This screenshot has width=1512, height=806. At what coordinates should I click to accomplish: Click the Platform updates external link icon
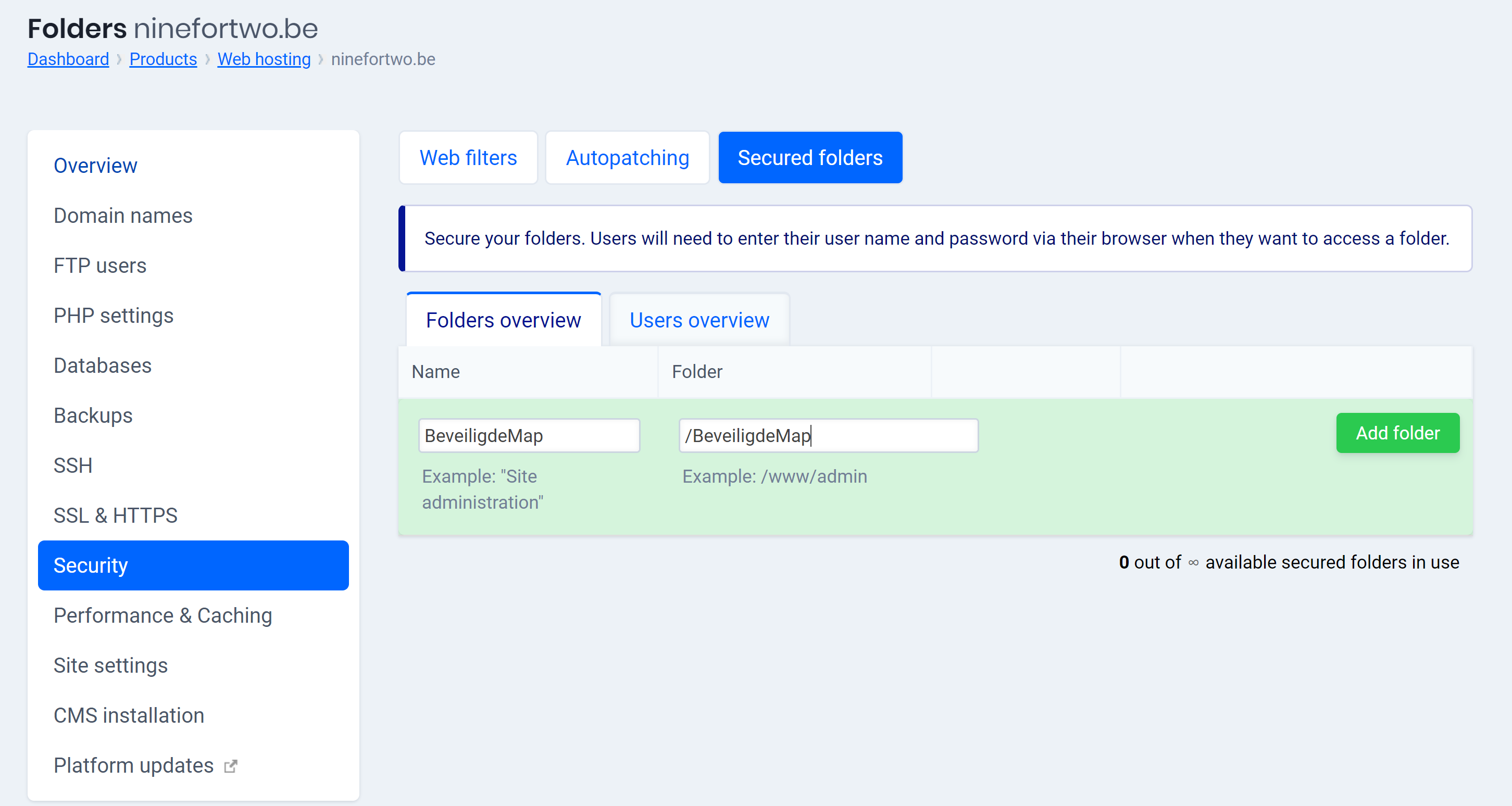tap(231, 766)
